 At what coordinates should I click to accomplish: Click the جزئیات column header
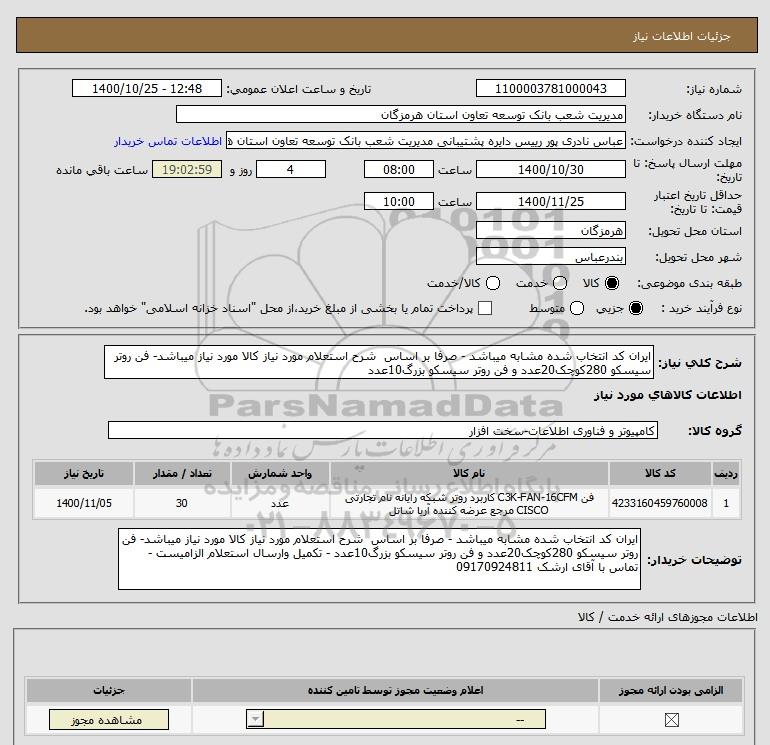pyautogui.click(x=109, y=690)
